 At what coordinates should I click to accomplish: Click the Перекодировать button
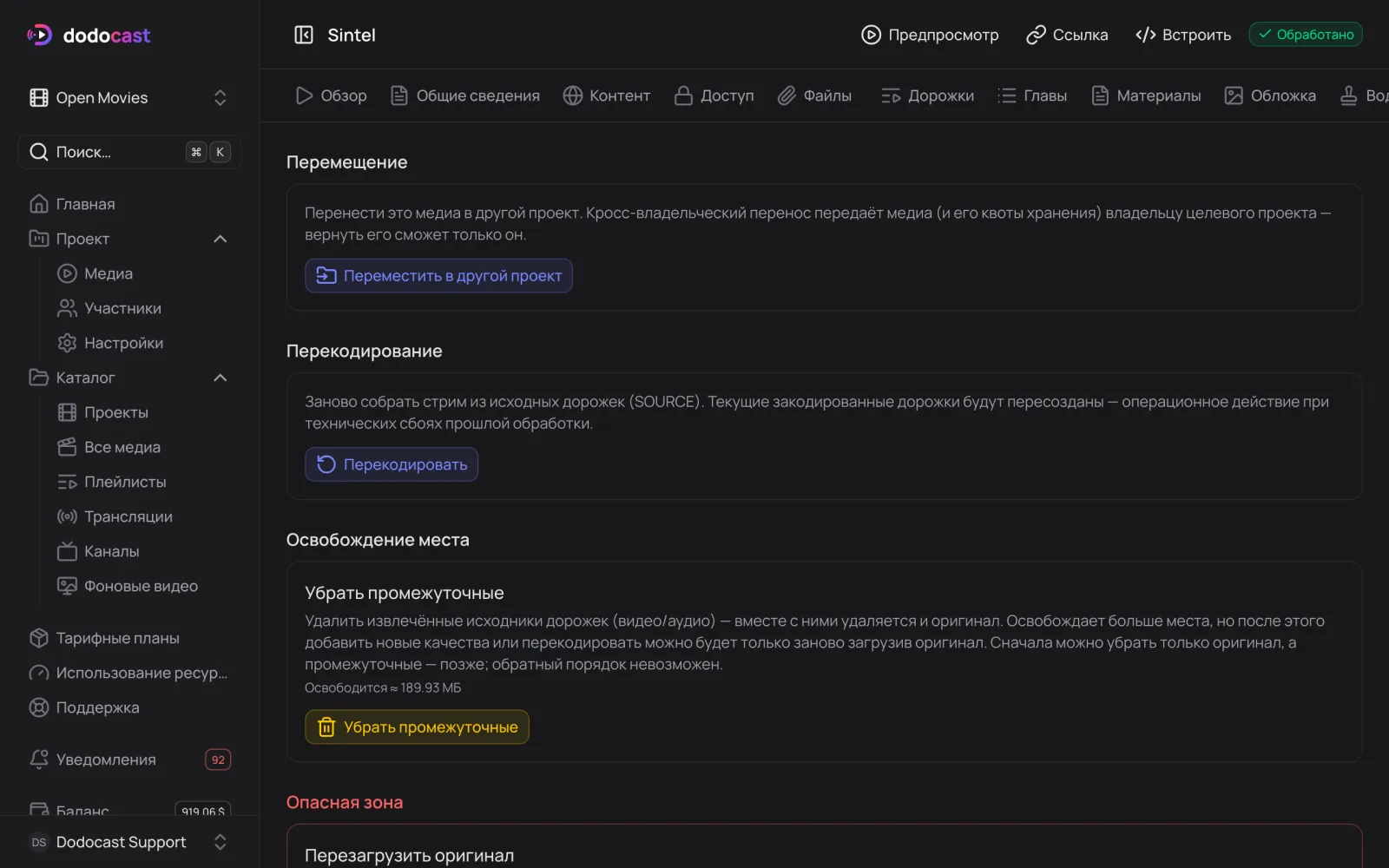[392, 464]
